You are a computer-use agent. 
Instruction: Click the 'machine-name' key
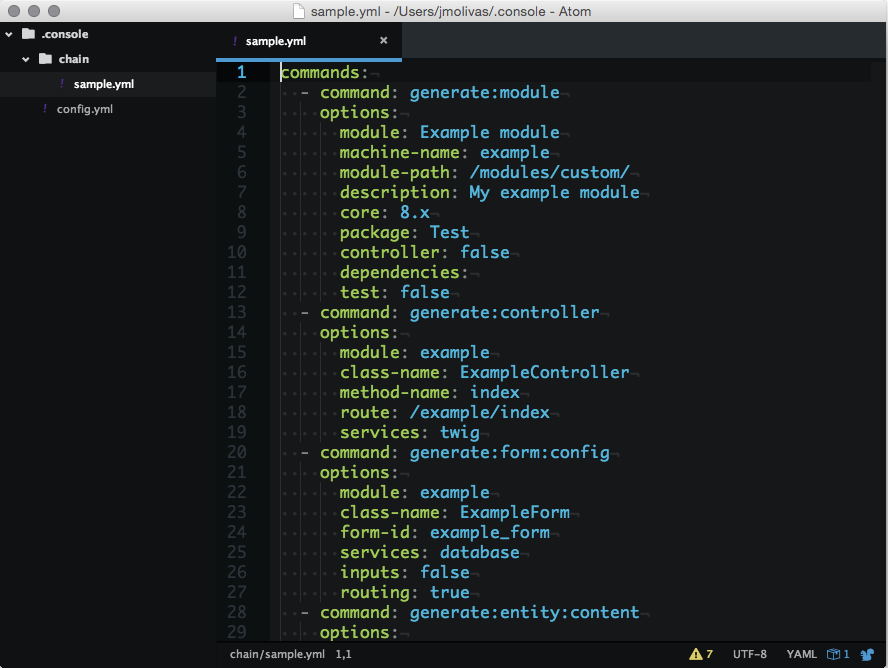400,153
